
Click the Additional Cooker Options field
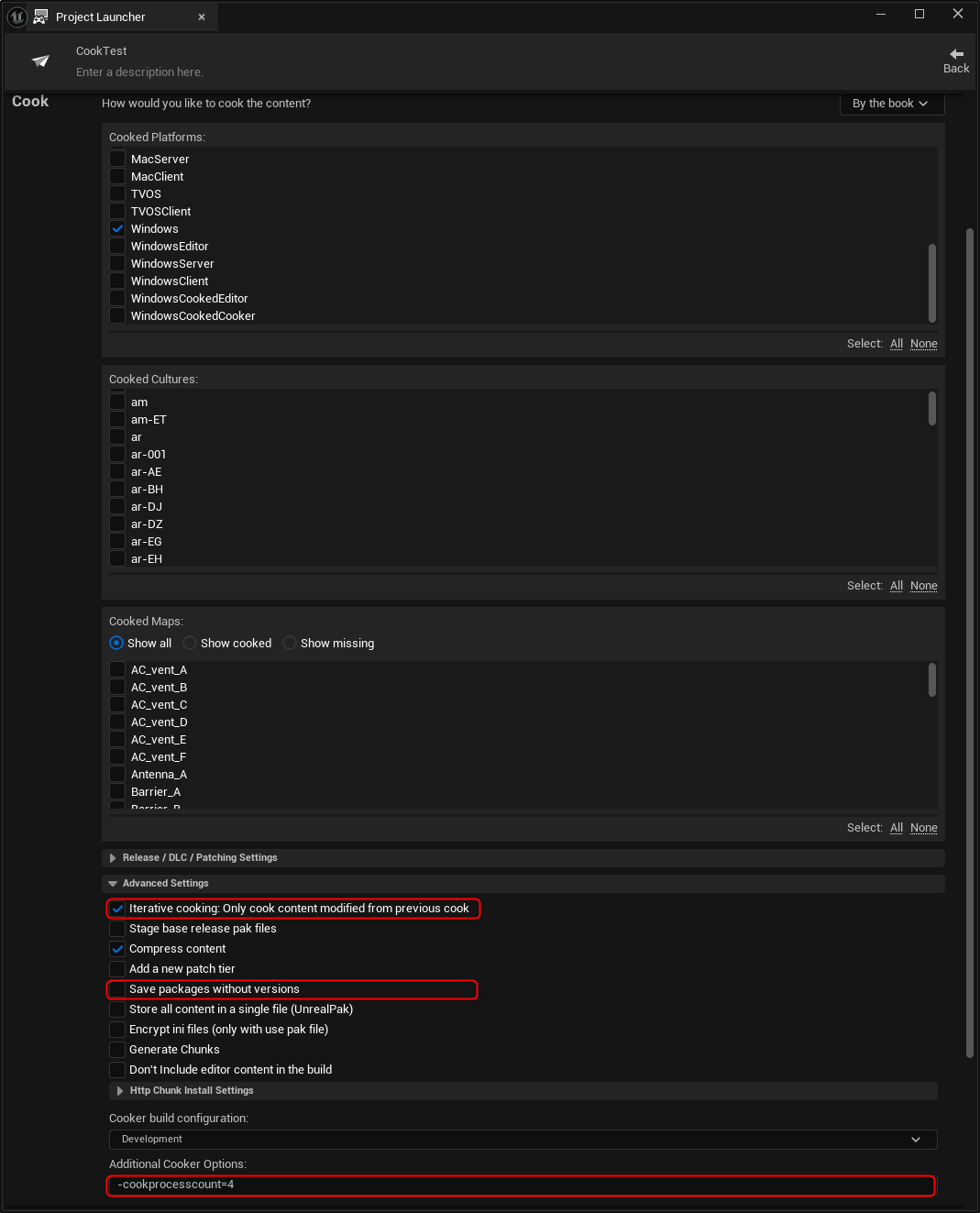523,1185
